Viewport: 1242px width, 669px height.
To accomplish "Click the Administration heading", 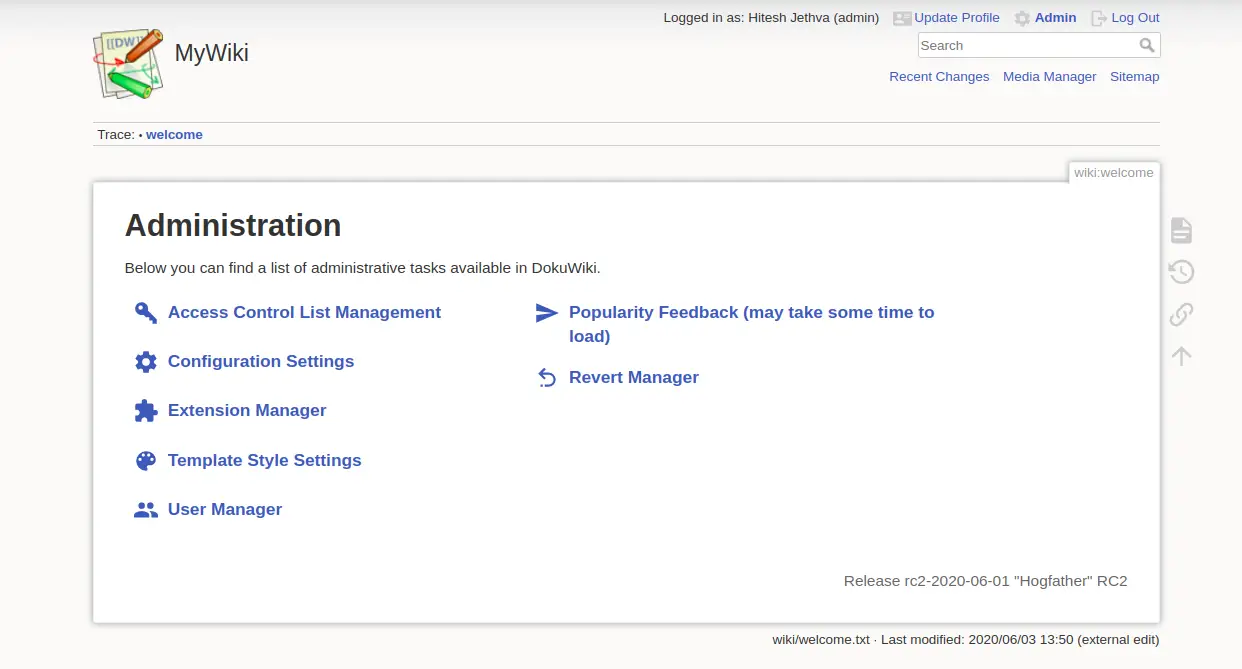I will point(233,226).
